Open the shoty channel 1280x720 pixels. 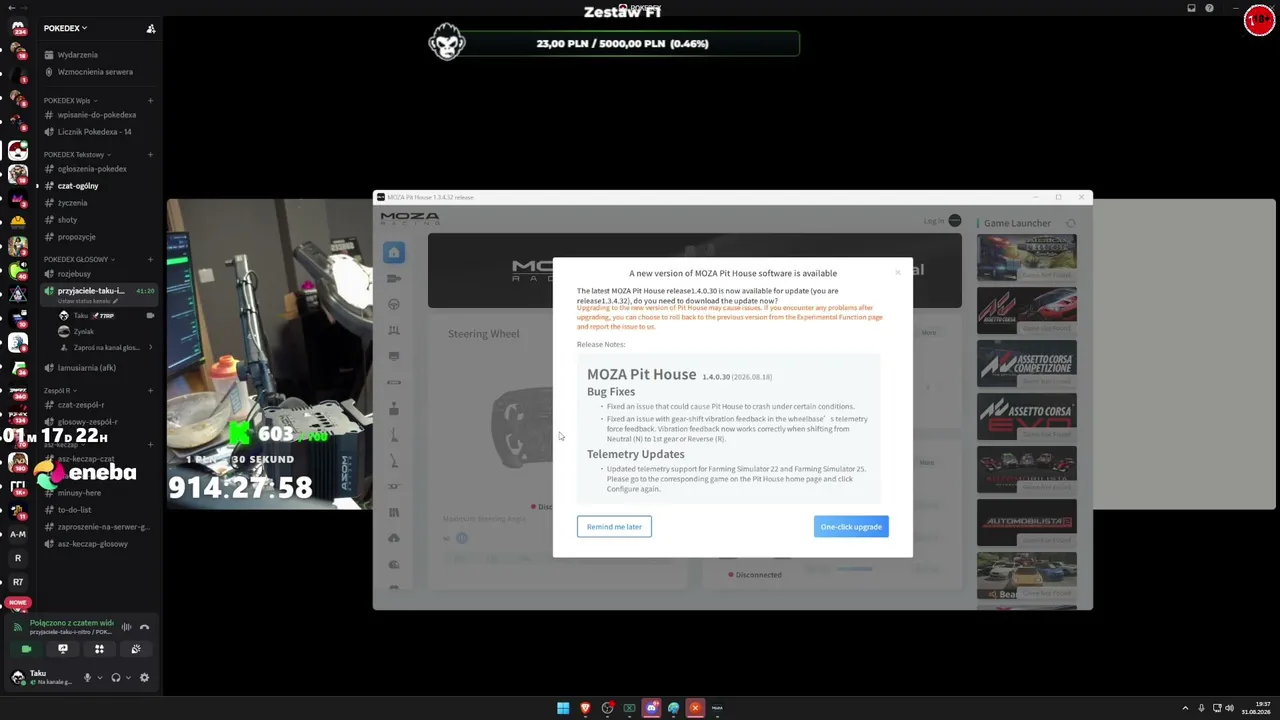(x=67, y=220)
